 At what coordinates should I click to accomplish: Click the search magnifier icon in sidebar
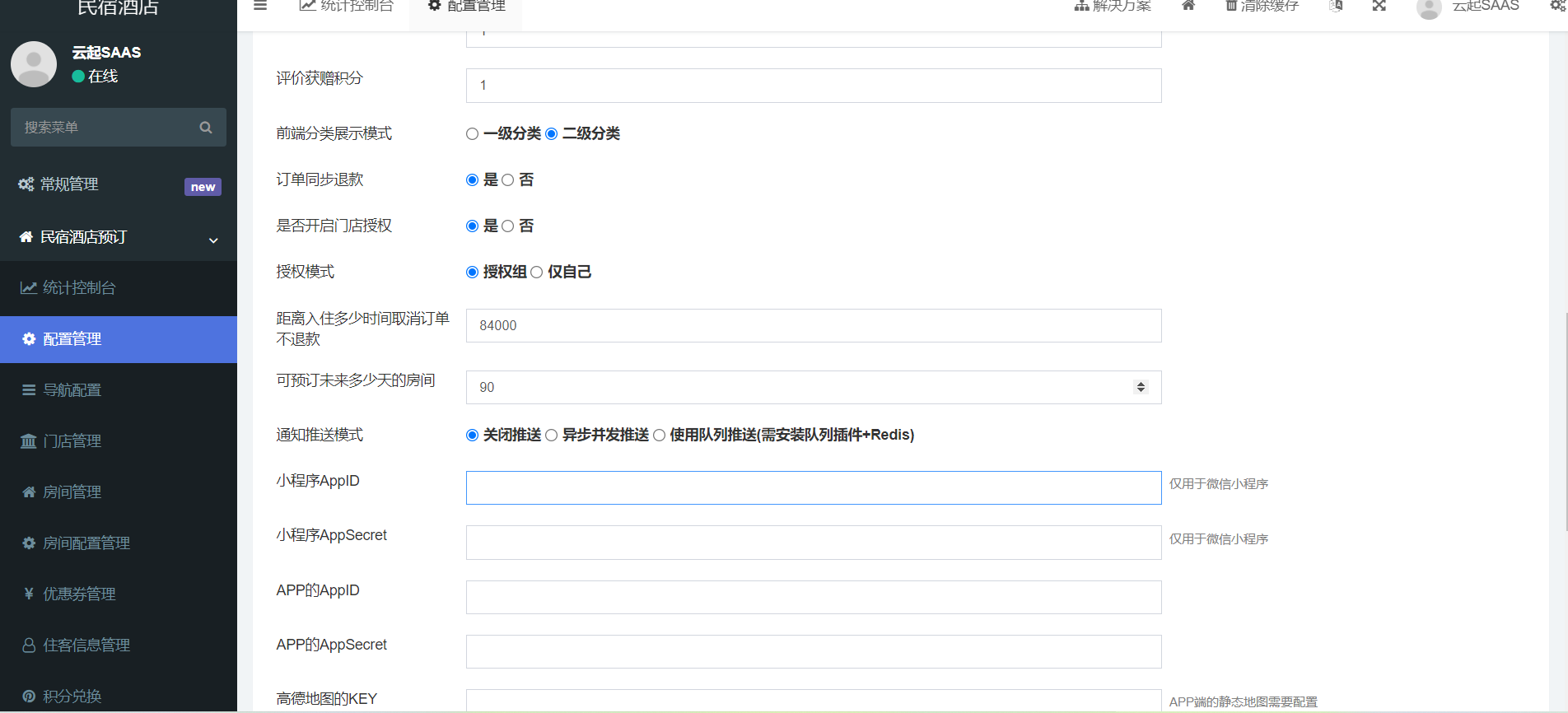point(206,128)
